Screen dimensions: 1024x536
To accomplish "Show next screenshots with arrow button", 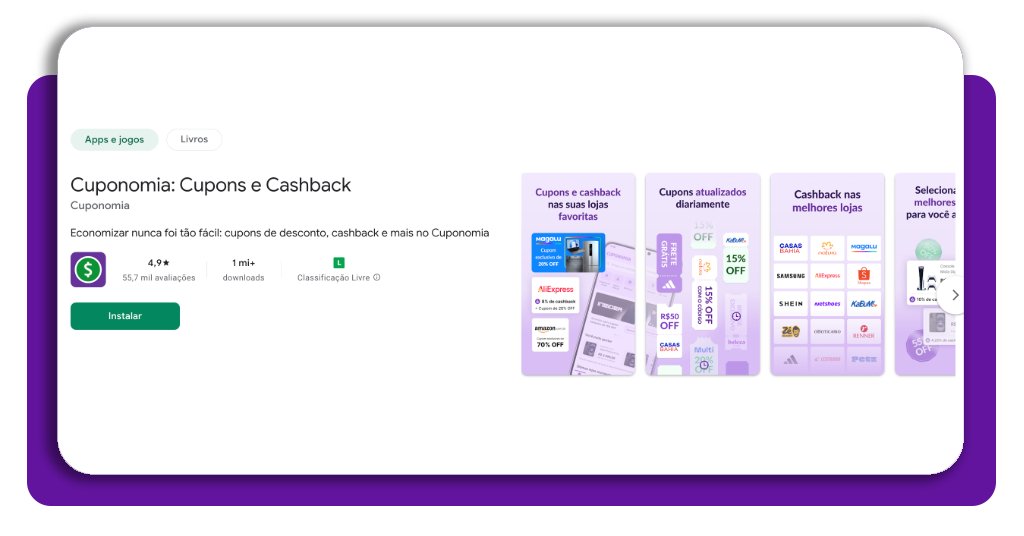I will coord(955,295).
